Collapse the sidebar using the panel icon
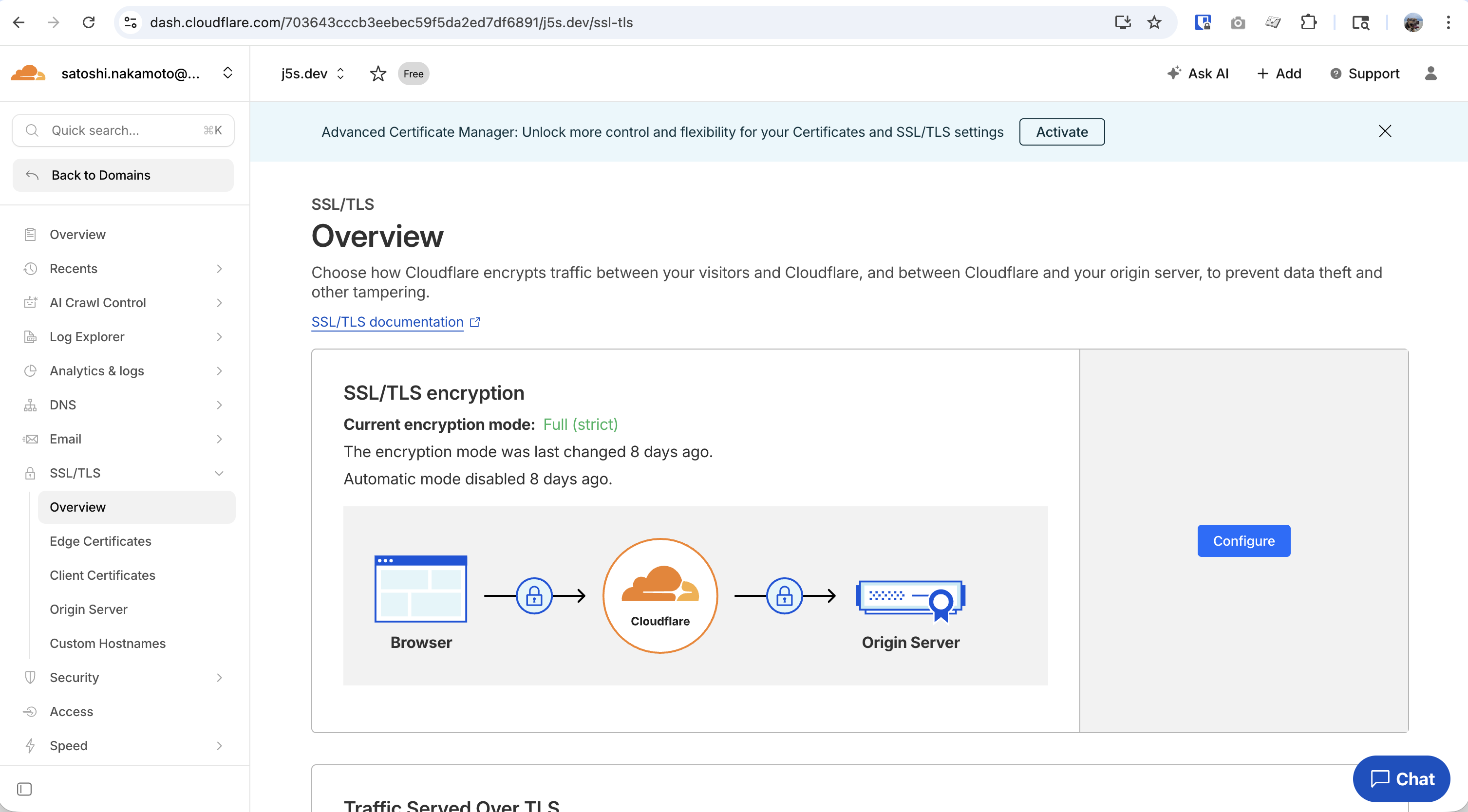The width and height of the screenshot is (1468, 812). coord(24,789)
